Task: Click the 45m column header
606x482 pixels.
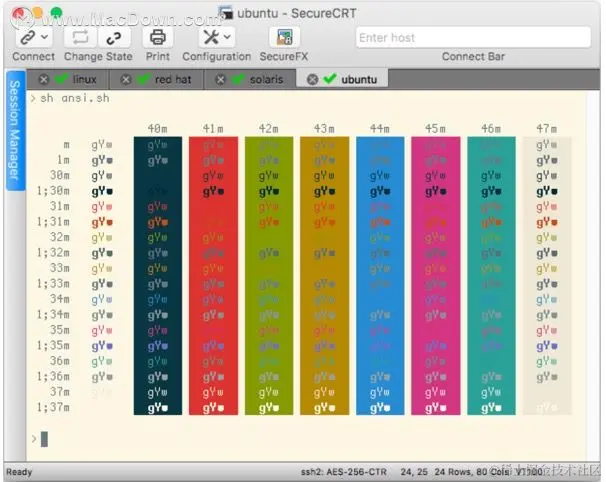Action: coord(435,129)
